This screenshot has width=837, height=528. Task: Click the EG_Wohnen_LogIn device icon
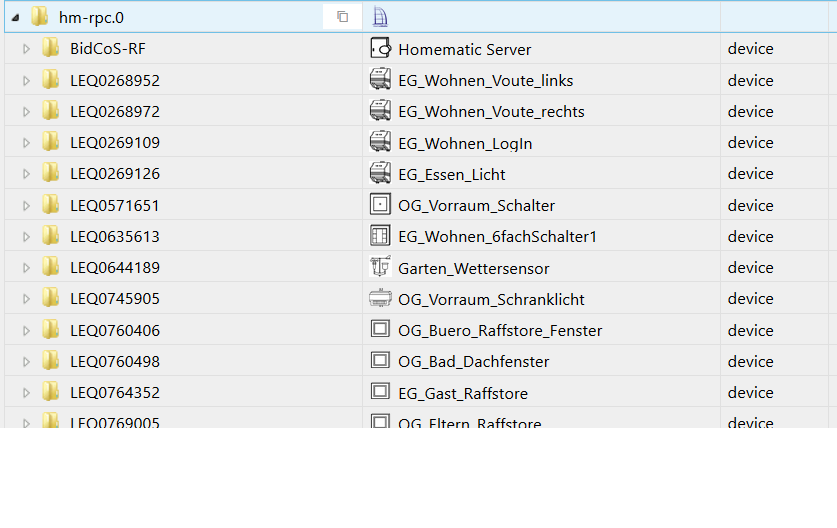380,141
